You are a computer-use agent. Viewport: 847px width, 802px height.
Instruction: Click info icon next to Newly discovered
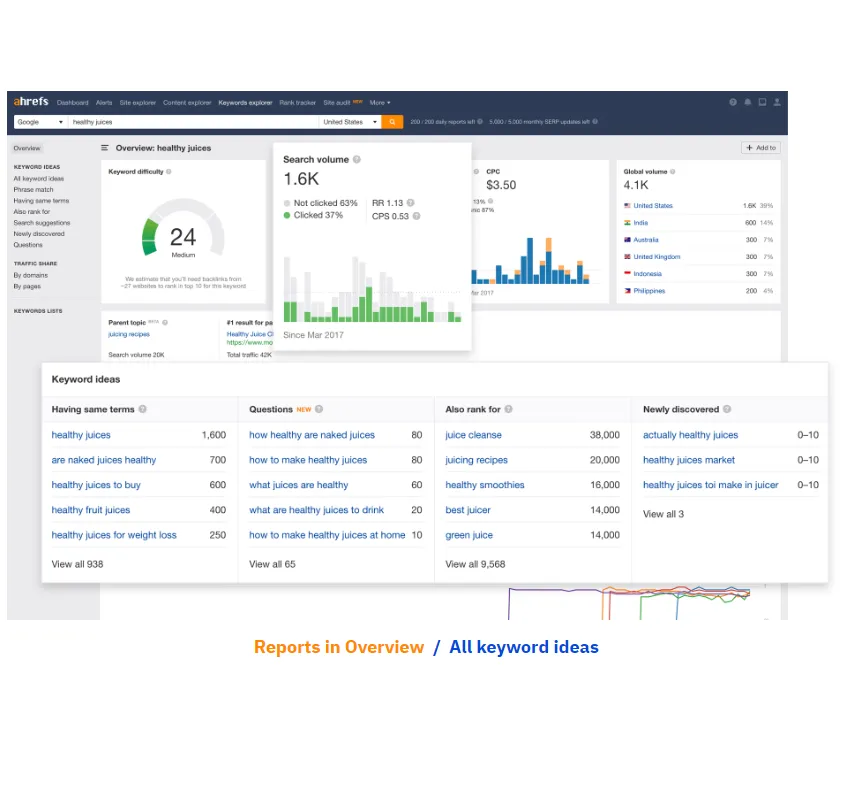727,409
